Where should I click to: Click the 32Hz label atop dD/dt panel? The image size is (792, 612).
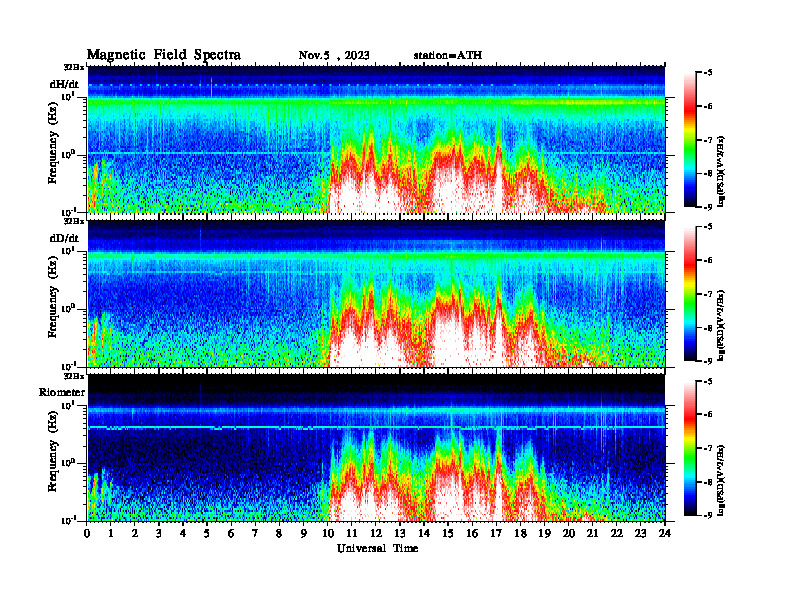coord(73,221)
